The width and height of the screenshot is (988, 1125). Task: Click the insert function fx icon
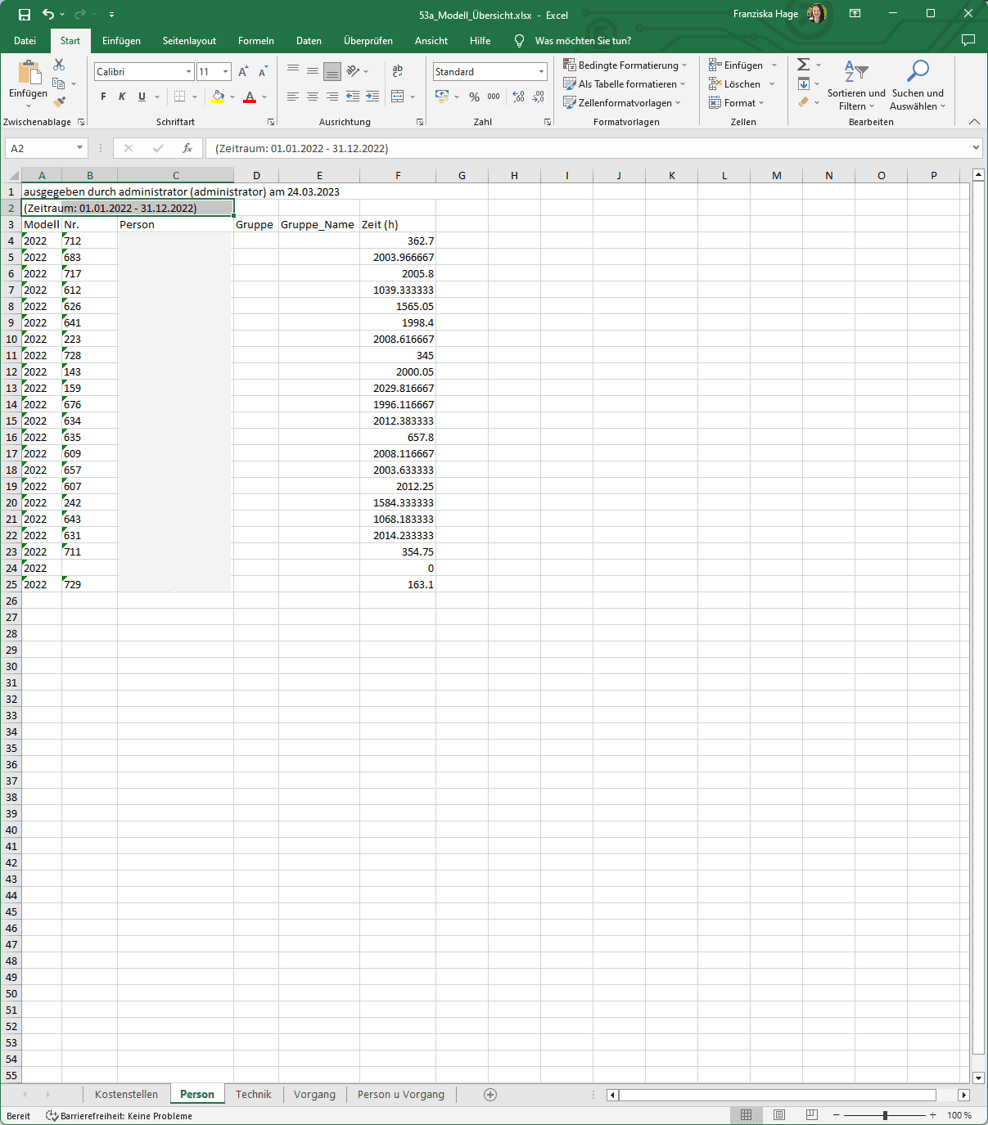[x=187, y=148]
